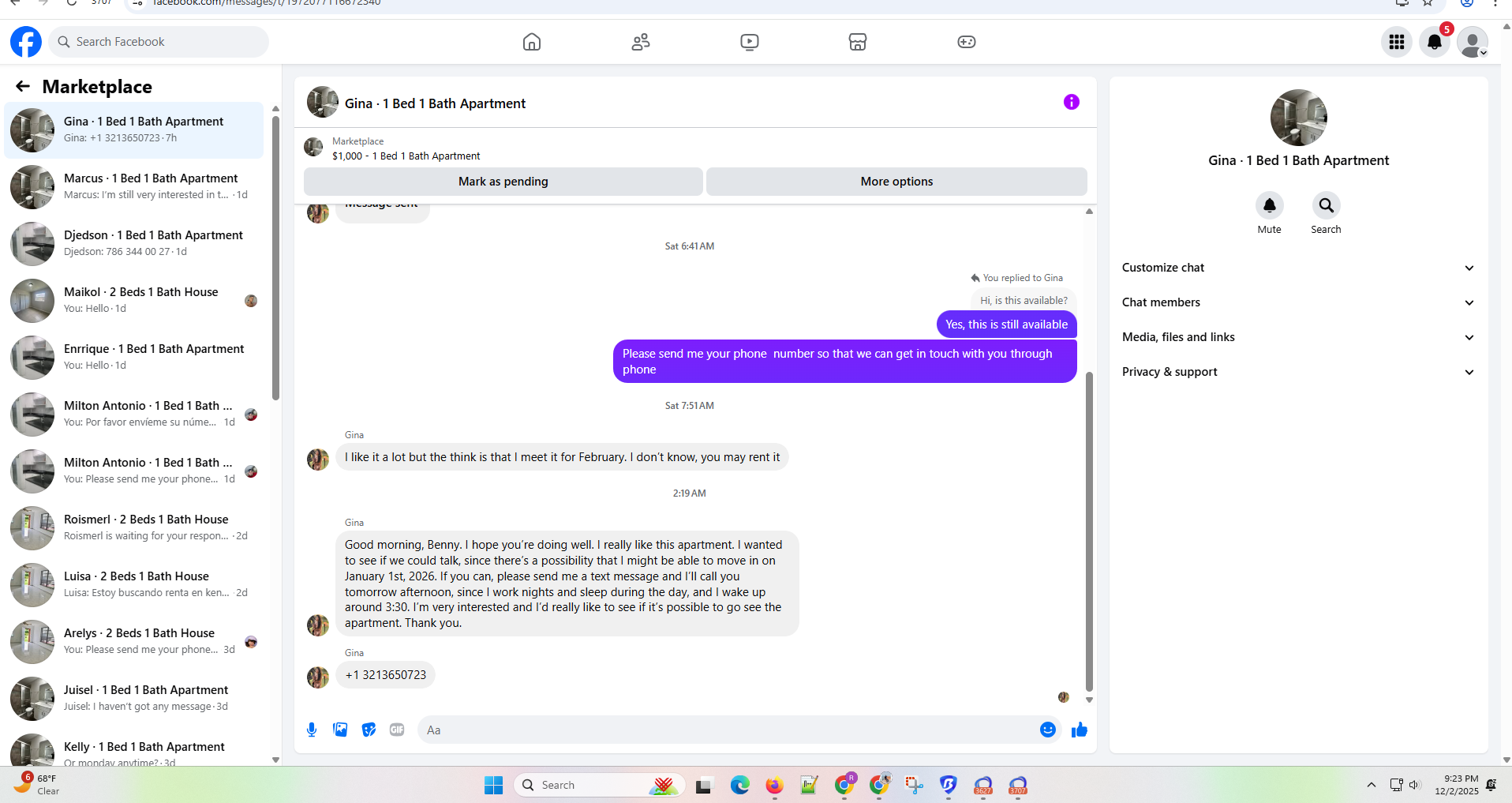Click the browser address bar URL
This screenshot has height=803, width=1512.
tap(267, 3)
